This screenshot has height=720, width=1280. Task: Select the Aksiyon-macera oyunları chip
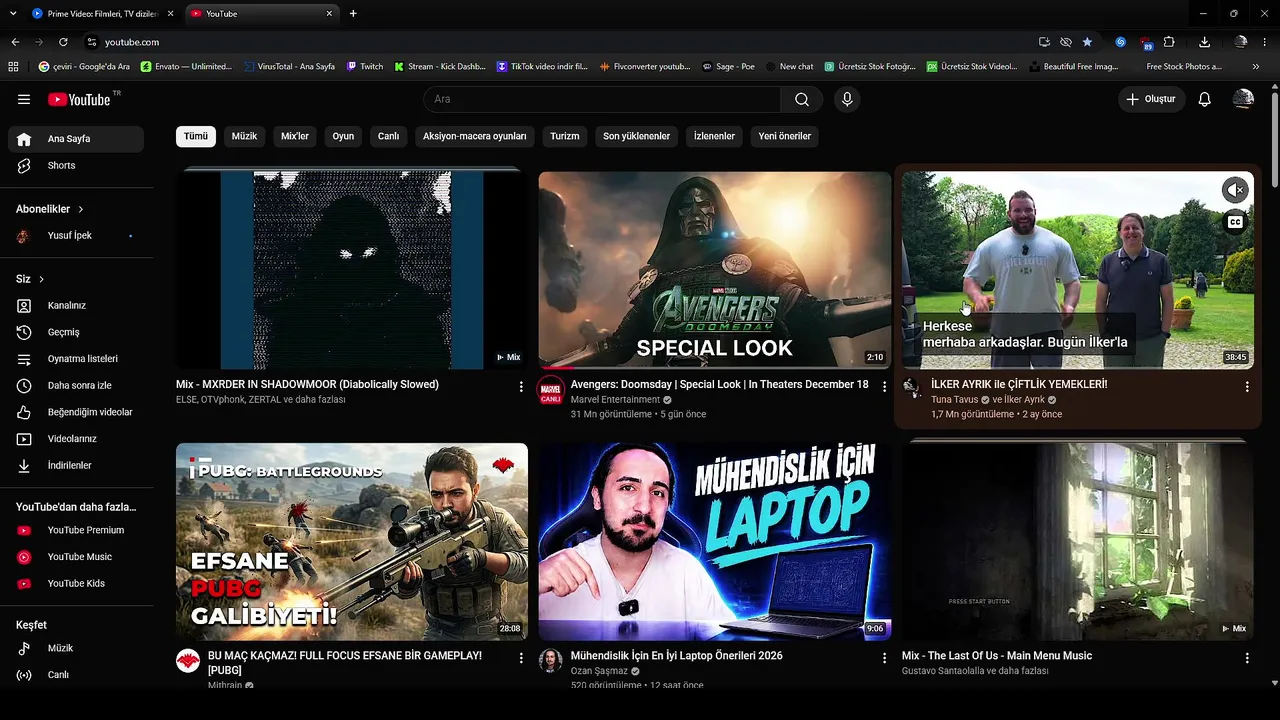click(474, 136)
